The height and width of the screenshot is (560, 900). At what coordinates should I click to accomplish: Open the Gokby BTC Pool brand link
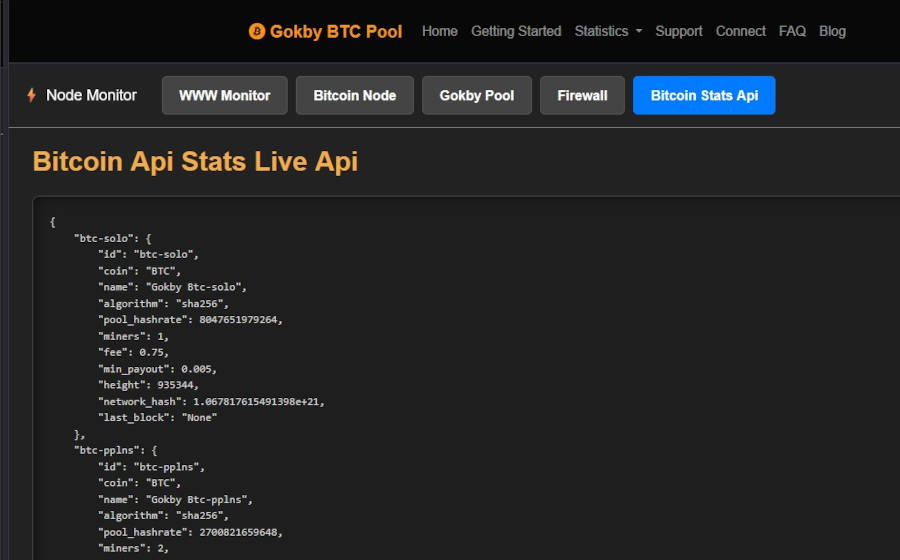(325, 31)
